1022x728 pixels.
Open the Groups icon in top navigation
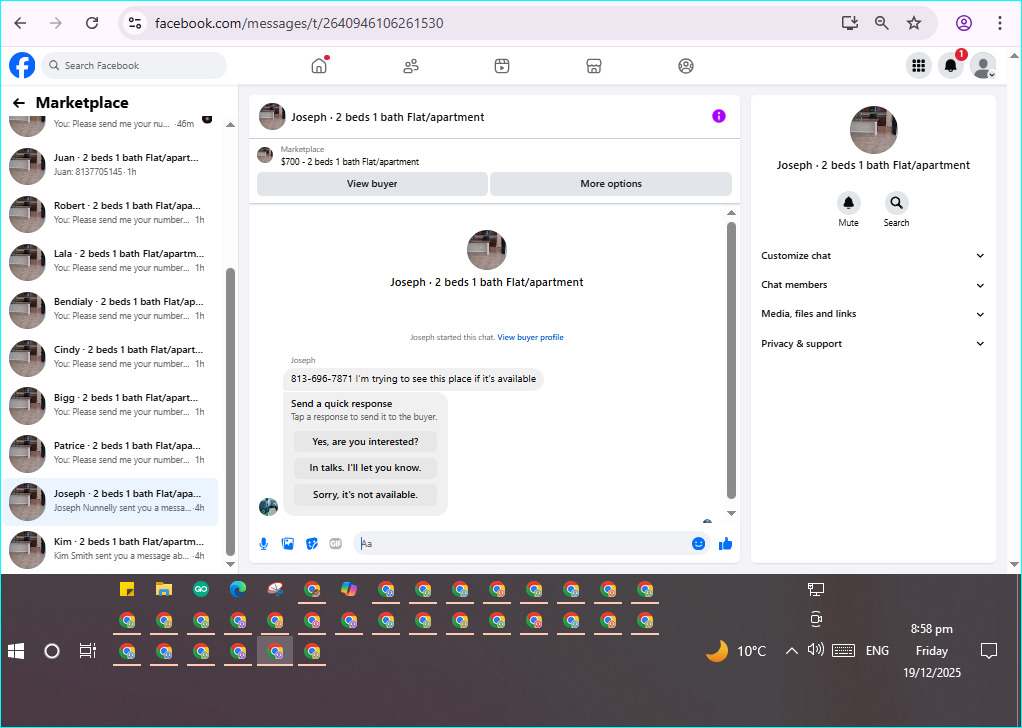coord(686,66)
